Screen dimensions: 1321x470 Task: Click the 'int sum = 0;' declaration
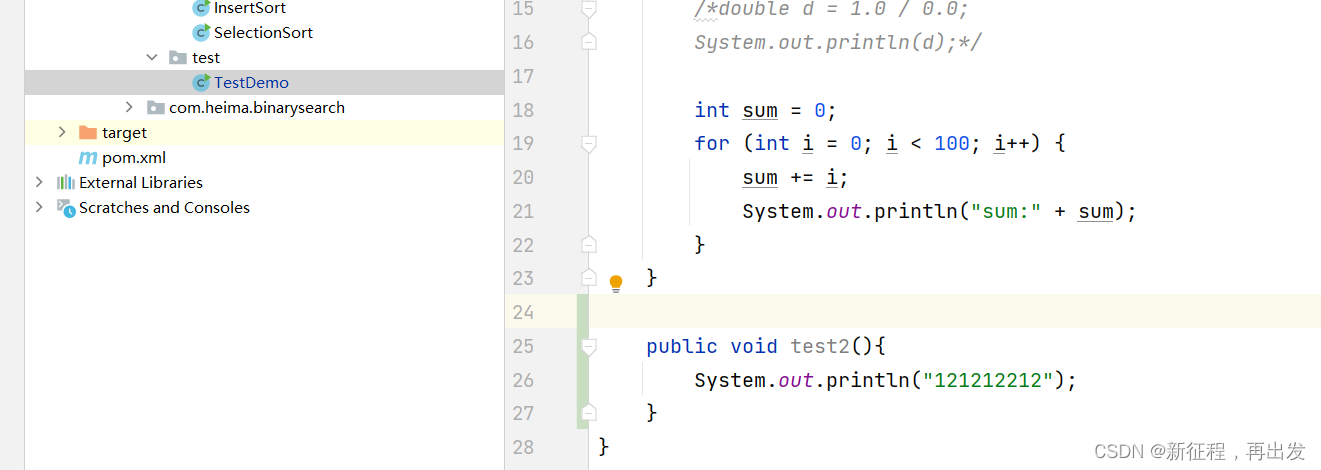pos(765,110)
